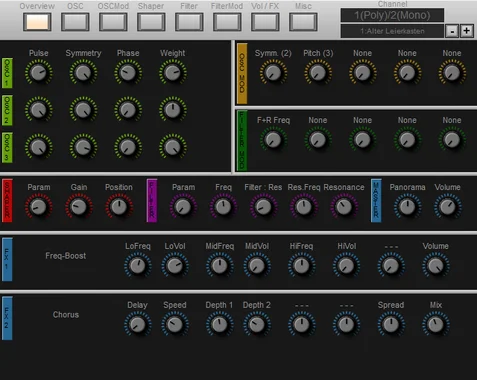Click the F+R Freq filter mod knob

click(273, 140)
